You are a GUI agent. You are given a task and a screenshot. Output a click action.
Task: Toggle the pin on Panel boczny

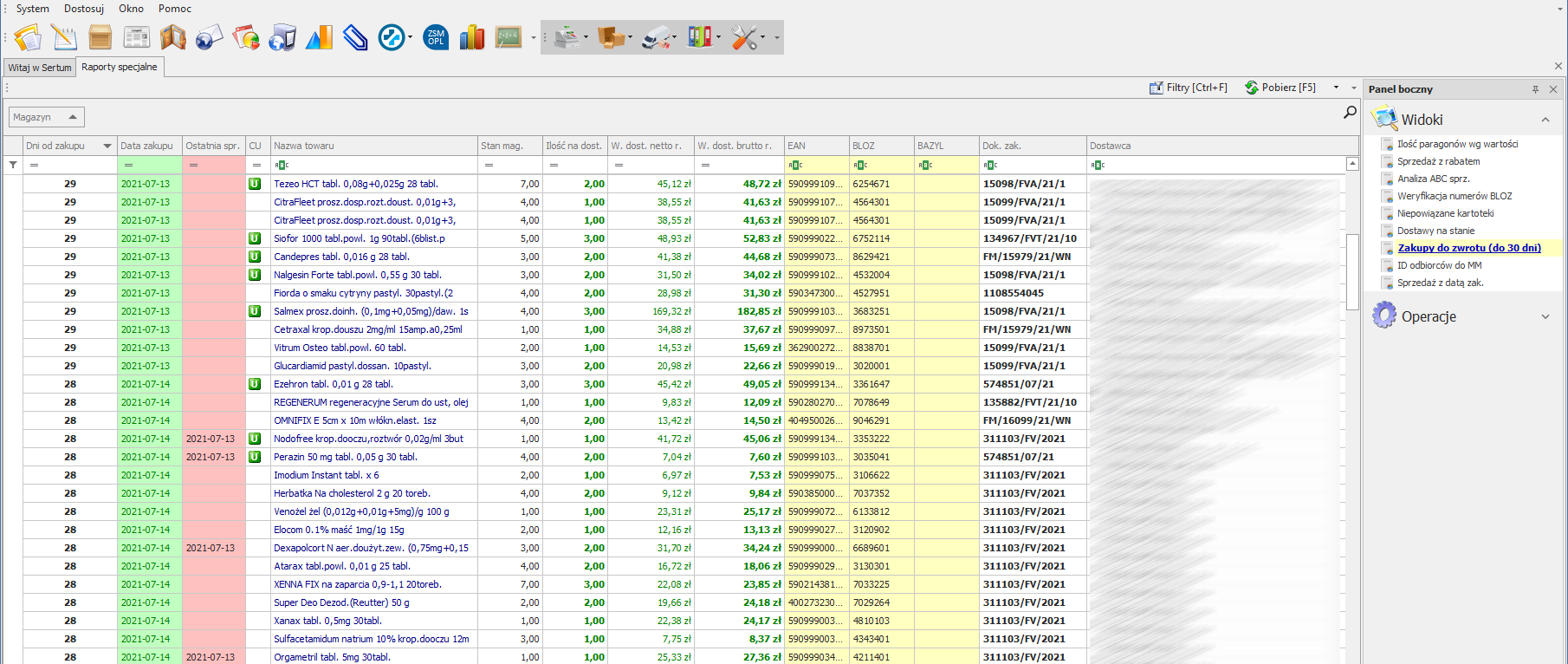tap(1535, 89)
